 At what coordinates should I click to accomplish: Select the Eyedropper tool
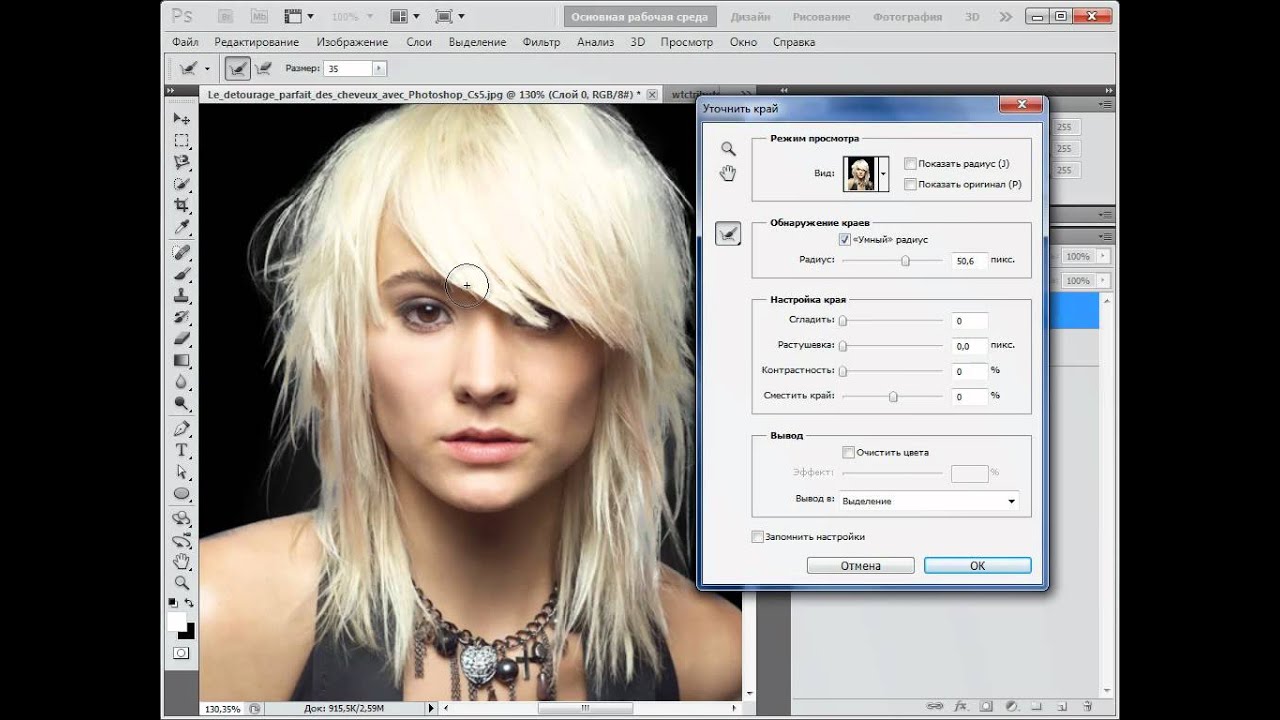click(182, 227)
